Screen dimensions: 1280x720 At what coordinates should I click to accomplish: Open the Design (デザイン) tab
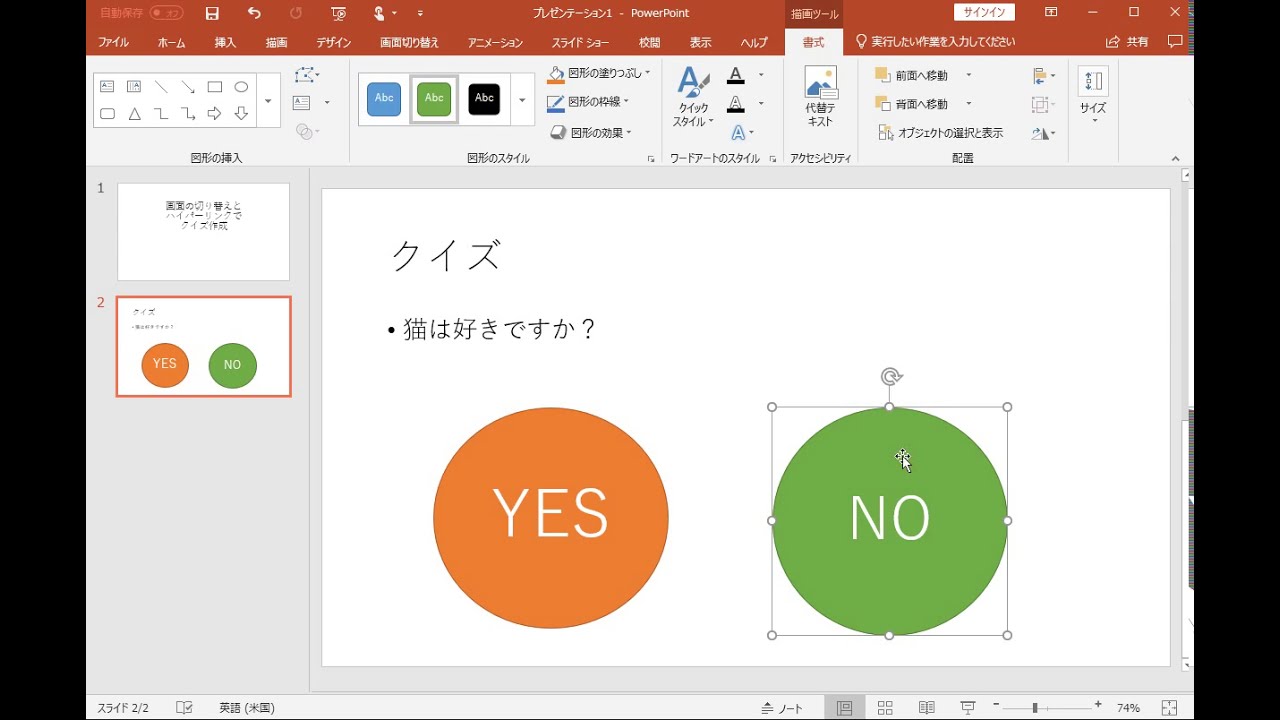[x=334, y=43]
